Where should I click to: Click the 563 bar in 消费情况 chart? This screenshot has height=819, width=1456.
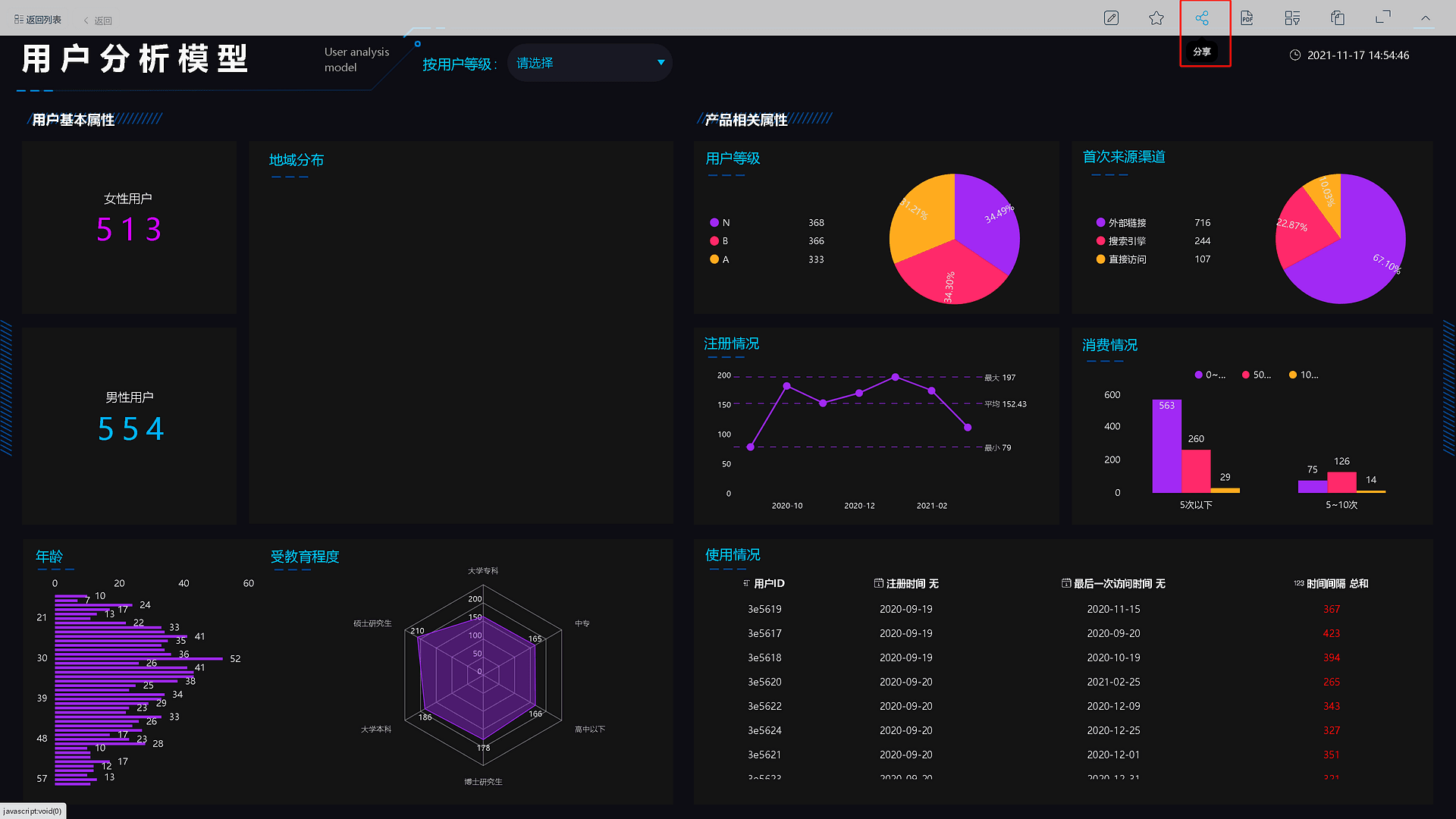(1166, 447)
